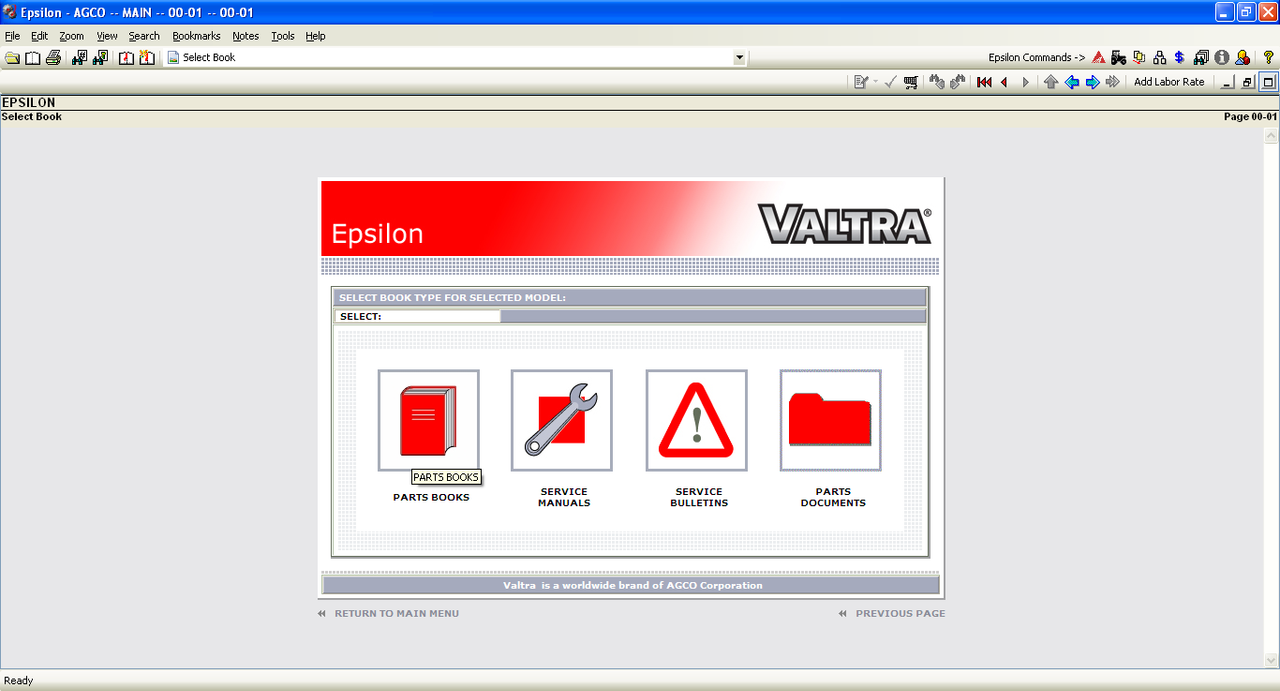1280x691 pixels.
Task: Click the first binoculars search icon
Action: point(80,58)
